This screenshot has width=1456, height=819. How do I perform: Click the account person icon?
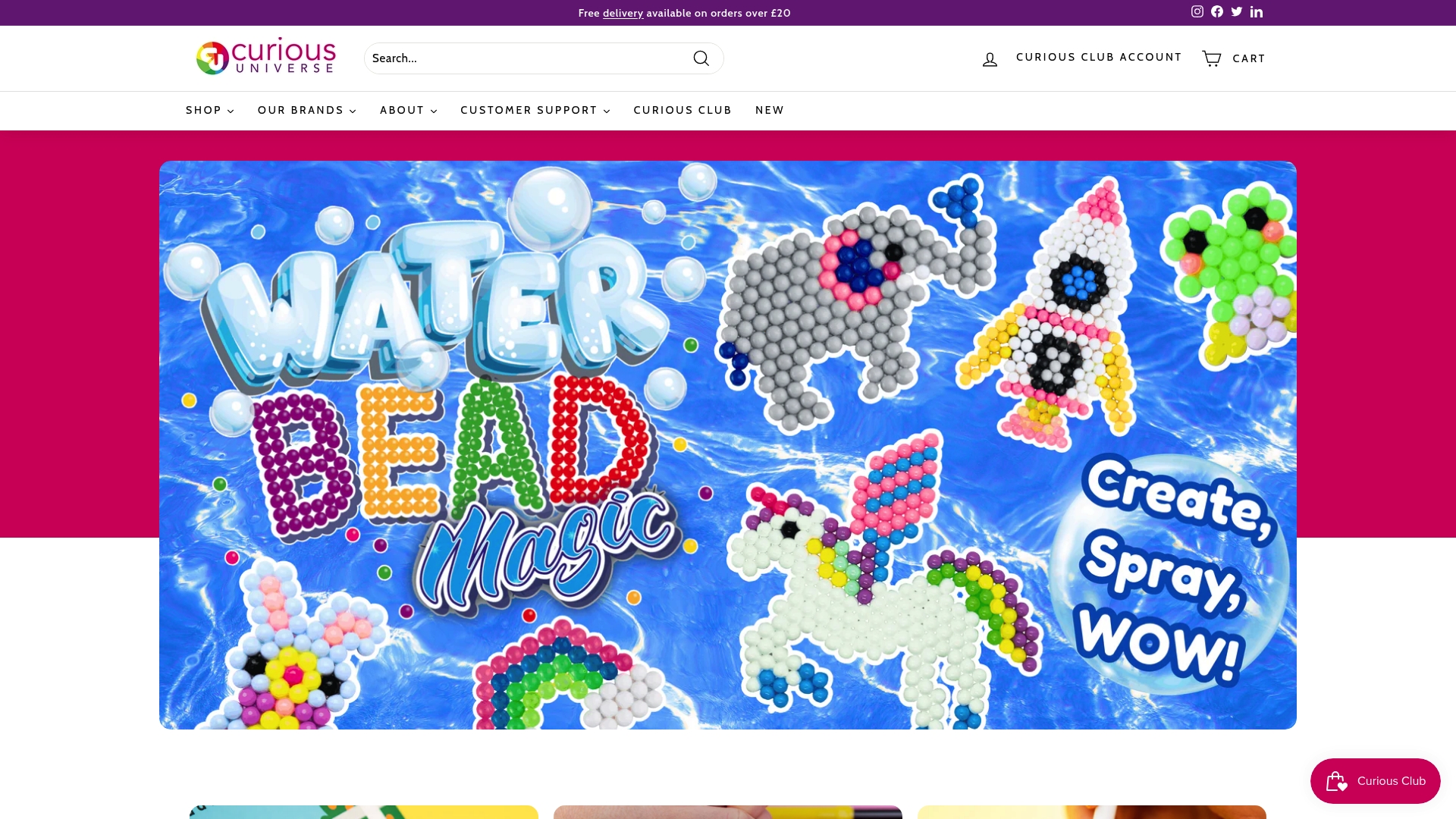pos(990,59)
